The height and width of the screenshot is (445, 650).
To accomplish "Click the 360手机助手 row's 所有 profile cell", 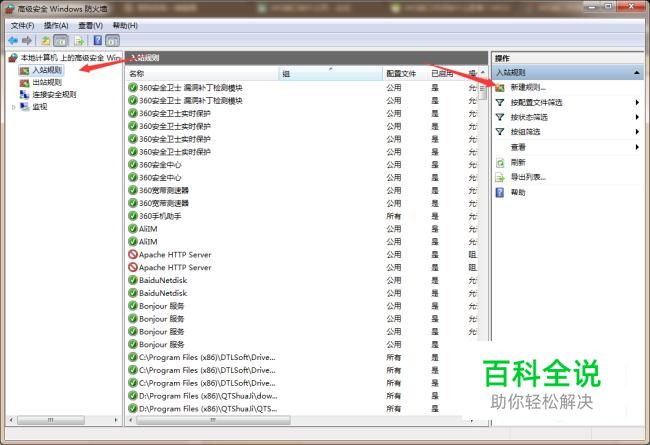I will click(x=393, y=216).
